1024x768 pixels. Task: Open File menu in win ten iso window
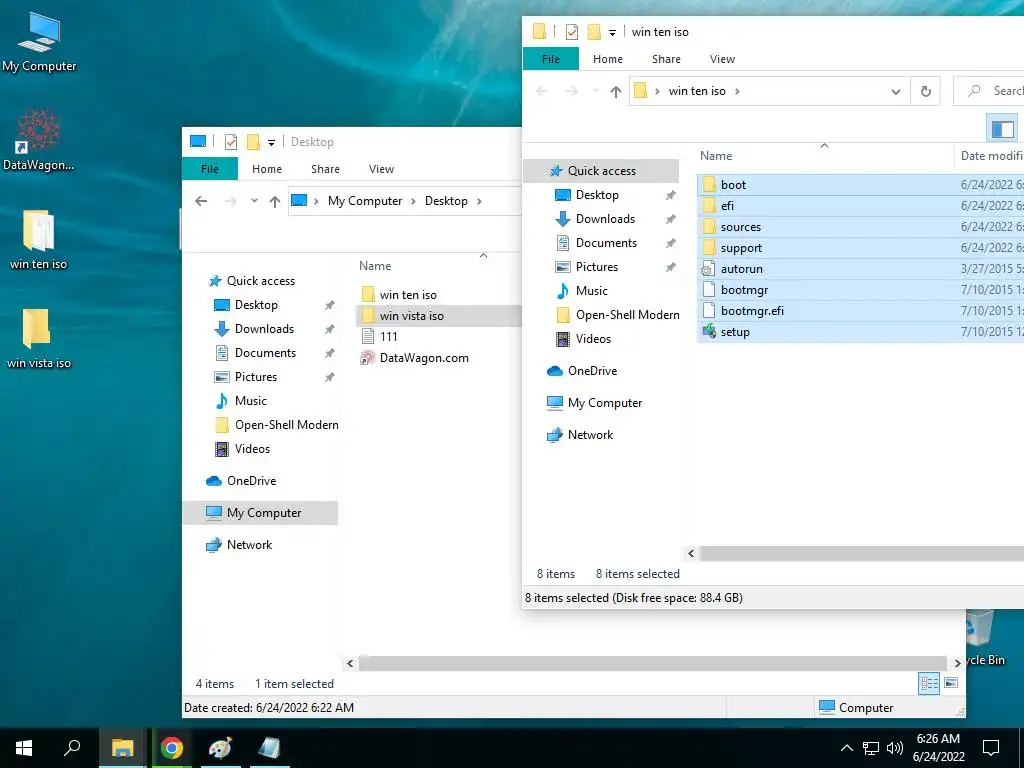point(551,59)
